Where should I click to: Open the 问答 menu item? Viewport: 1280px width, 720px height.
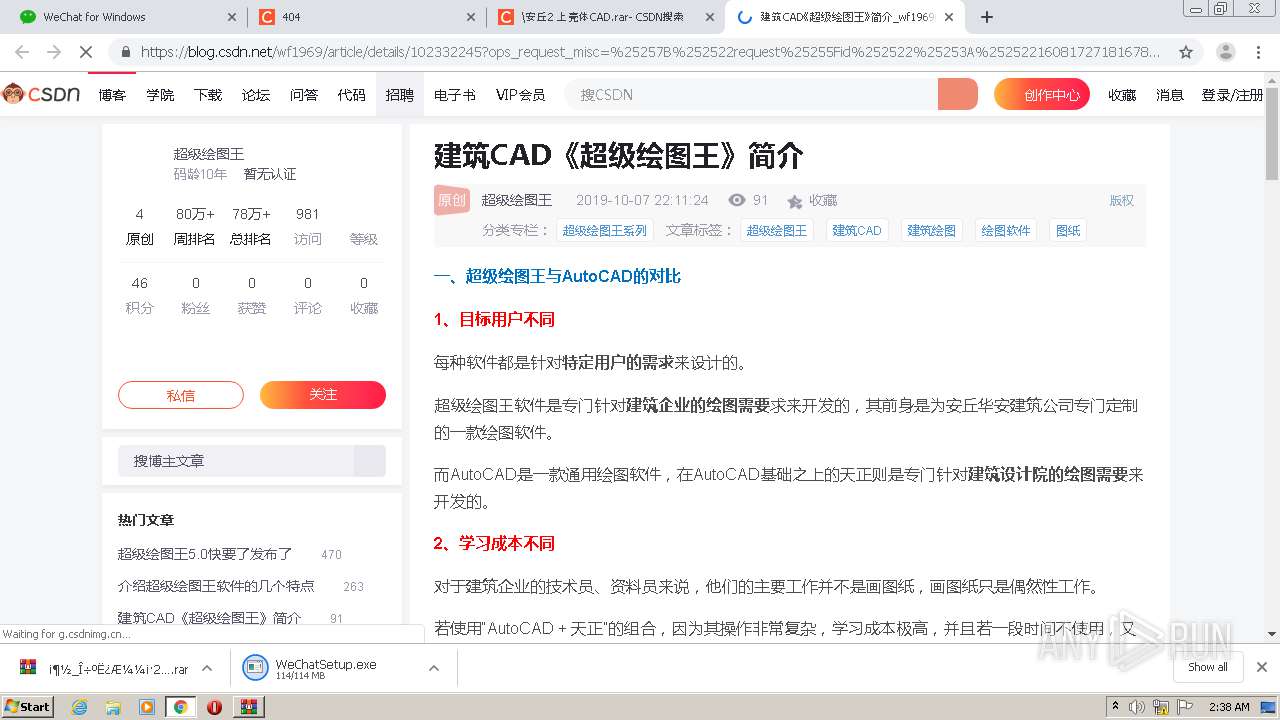tap(304, 95)
